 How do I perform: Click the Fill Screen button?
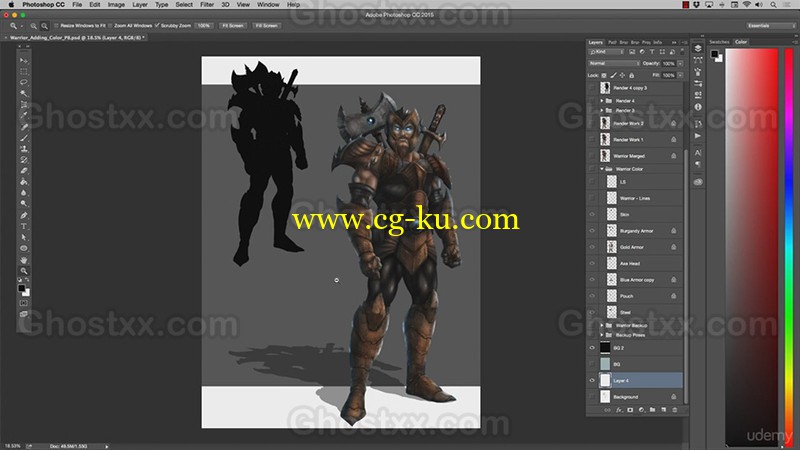[x=266, y=26]
